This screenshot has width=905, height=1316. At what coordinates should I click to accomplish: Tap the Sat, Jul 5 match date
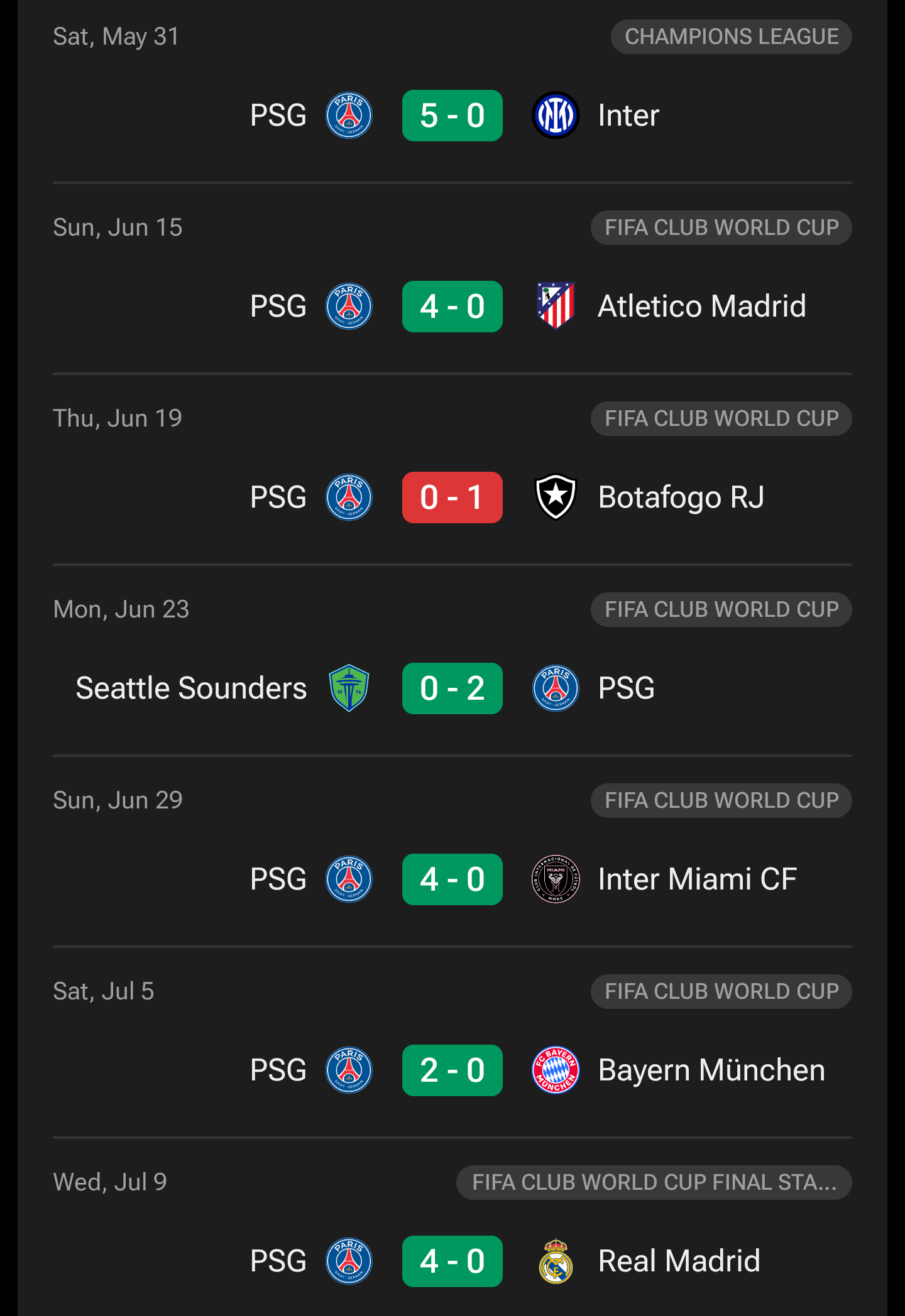[x=104, y=991]
